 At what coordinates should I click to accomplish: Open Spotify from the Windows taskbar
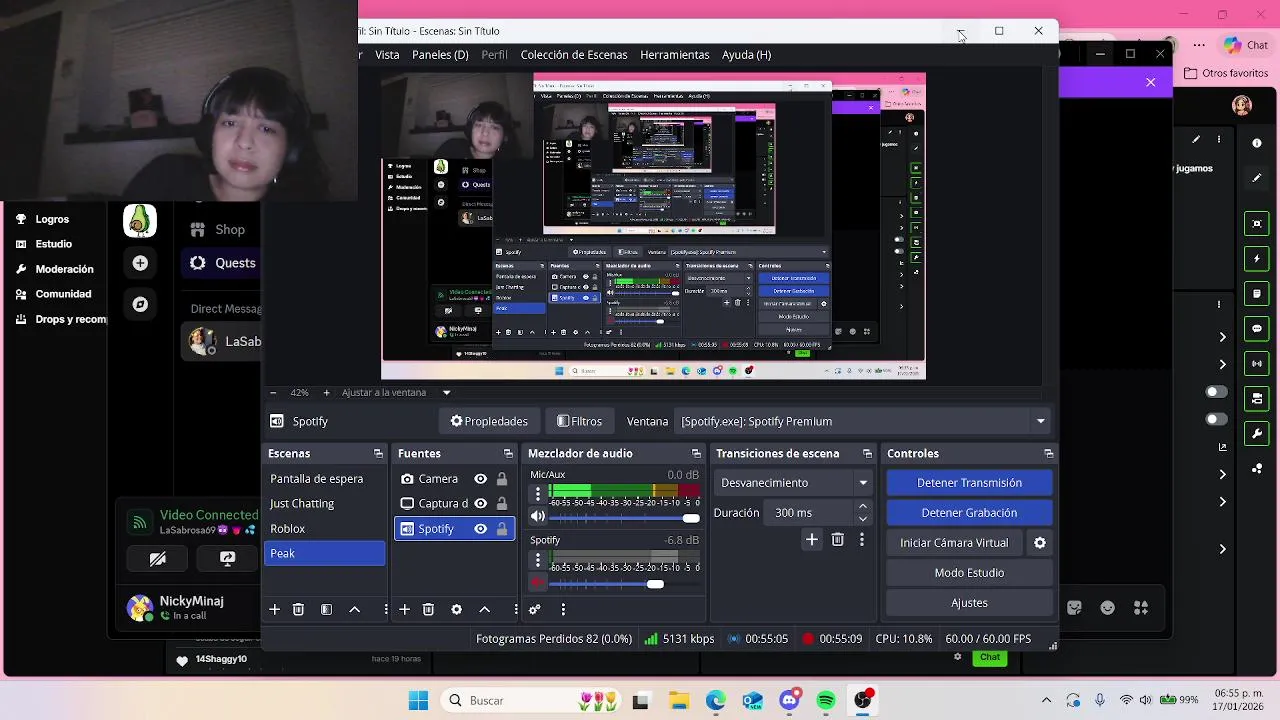coord(826,700)
